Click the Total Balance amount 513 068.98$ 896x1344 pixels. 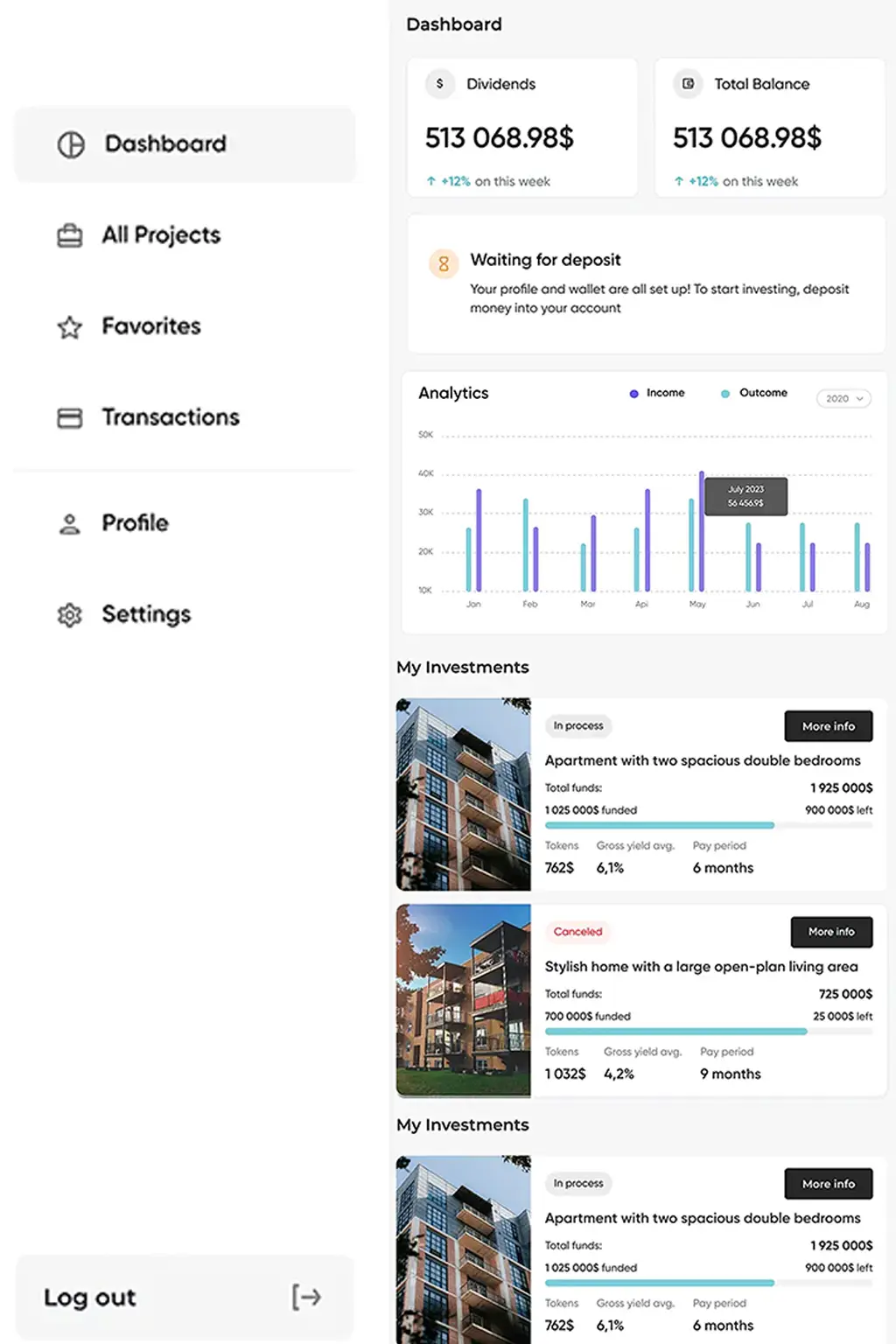click(747, 137)
